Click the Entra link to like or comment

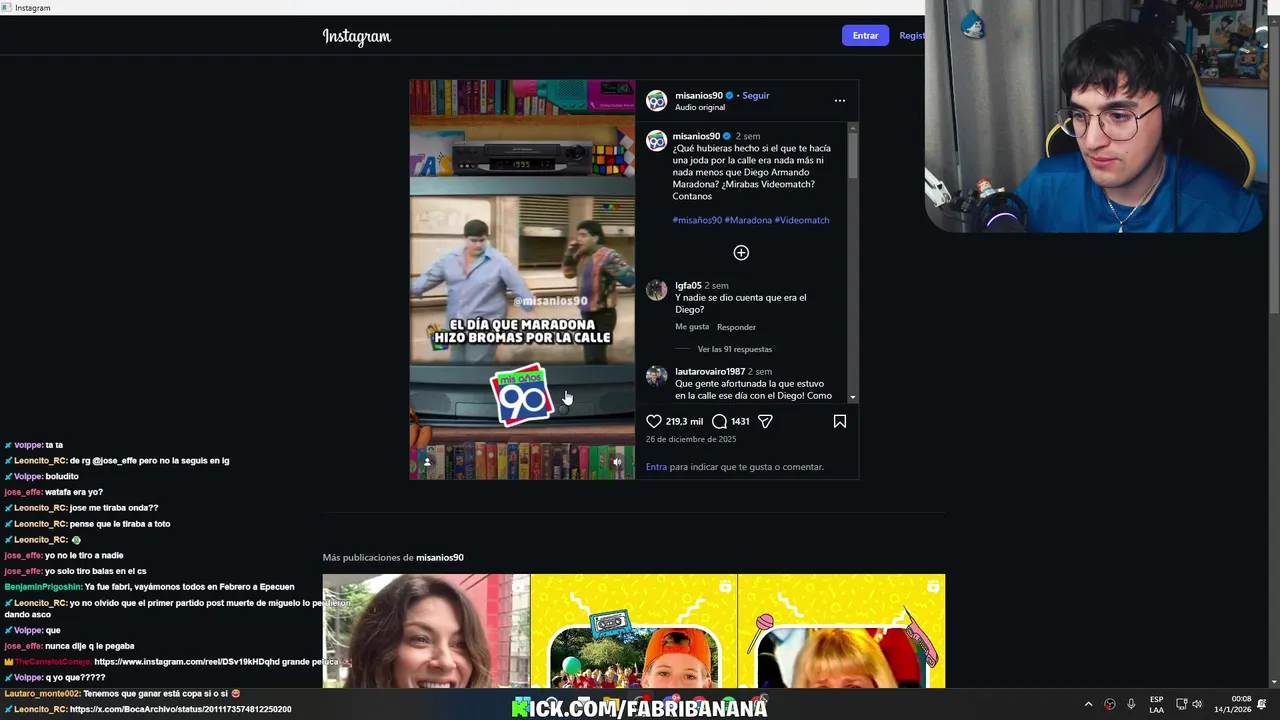point(656,467)
